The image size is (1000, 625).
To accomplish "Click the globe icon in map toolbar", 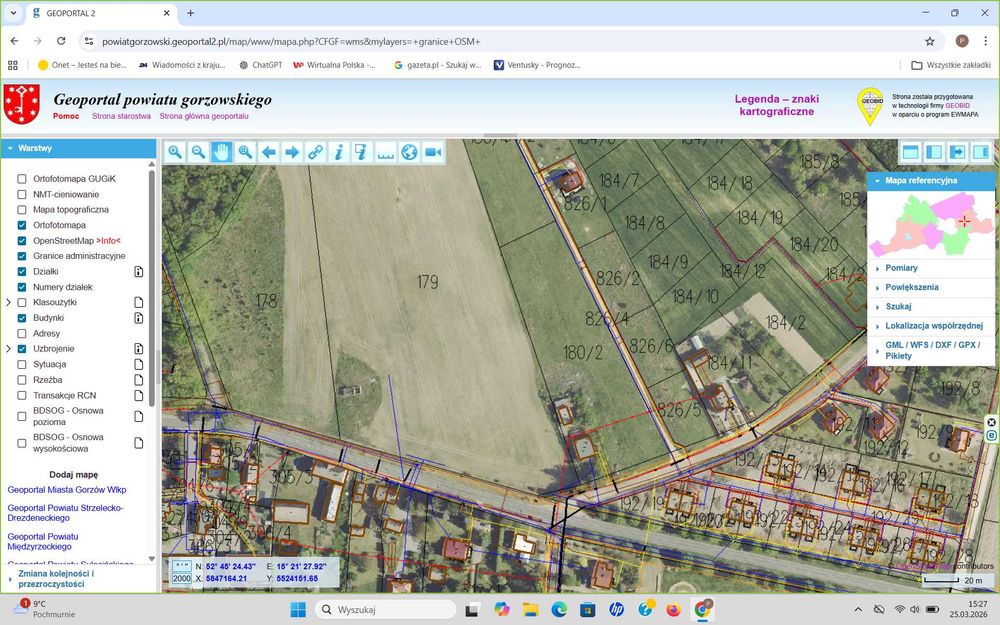I will coord(409,152).
